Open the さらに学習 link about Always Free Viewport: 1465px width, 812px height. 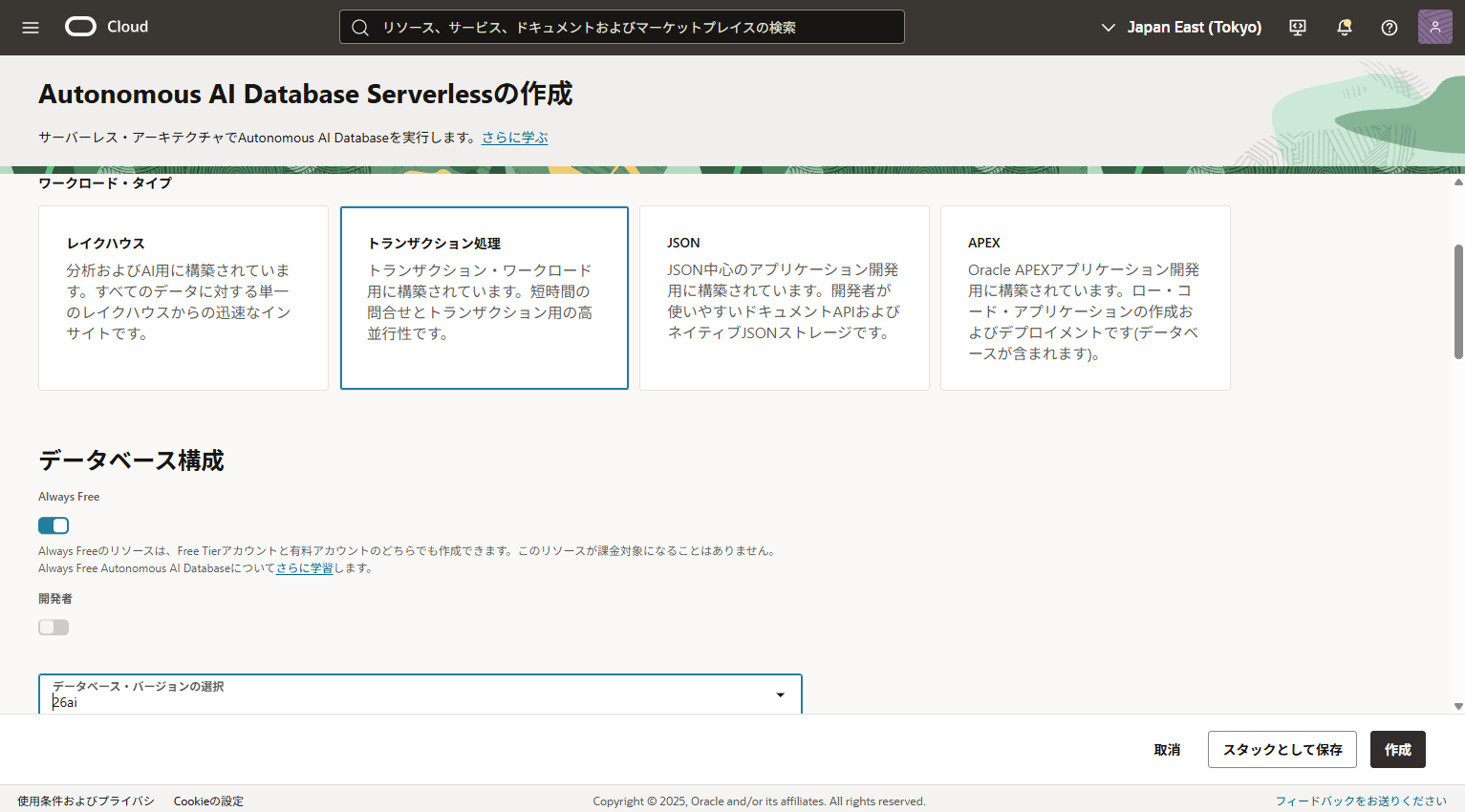tap(305, 568)
